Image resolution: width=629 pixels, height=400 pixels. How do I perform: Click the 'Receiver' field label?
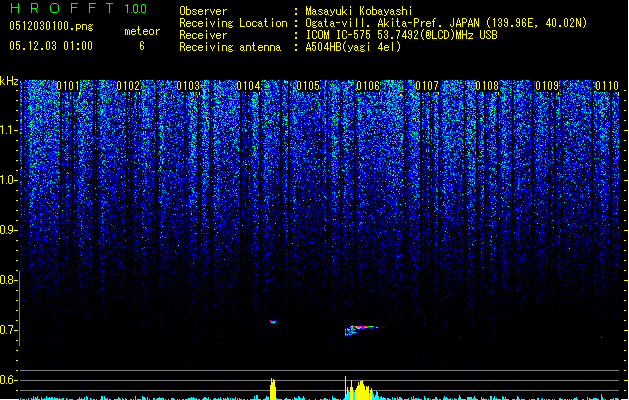[x=203, y=35]
